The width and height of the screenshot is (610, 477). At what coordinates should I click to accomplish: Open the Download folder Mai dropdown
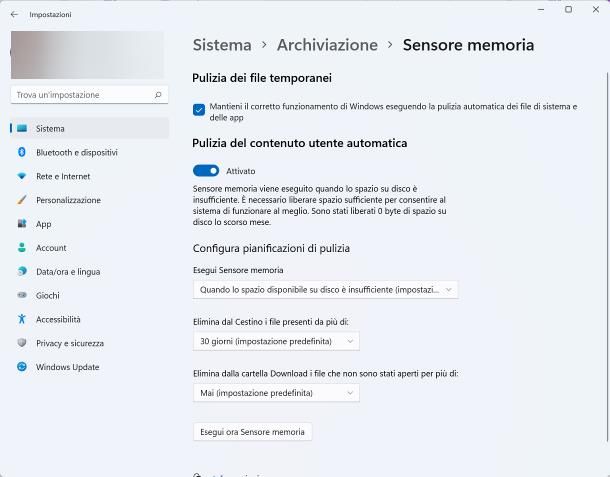[276, 393]
